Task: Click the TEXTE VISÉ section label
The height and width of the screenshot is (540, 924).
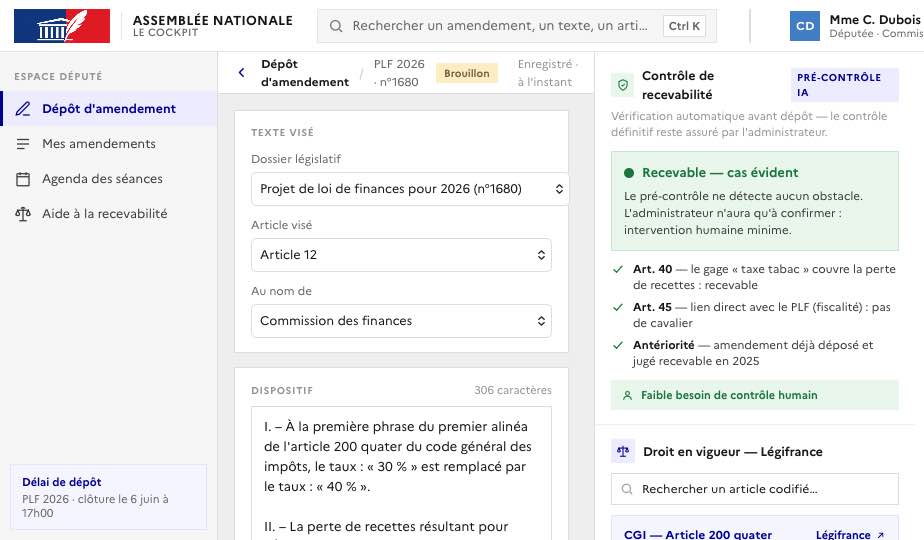Action: (282, 133)
